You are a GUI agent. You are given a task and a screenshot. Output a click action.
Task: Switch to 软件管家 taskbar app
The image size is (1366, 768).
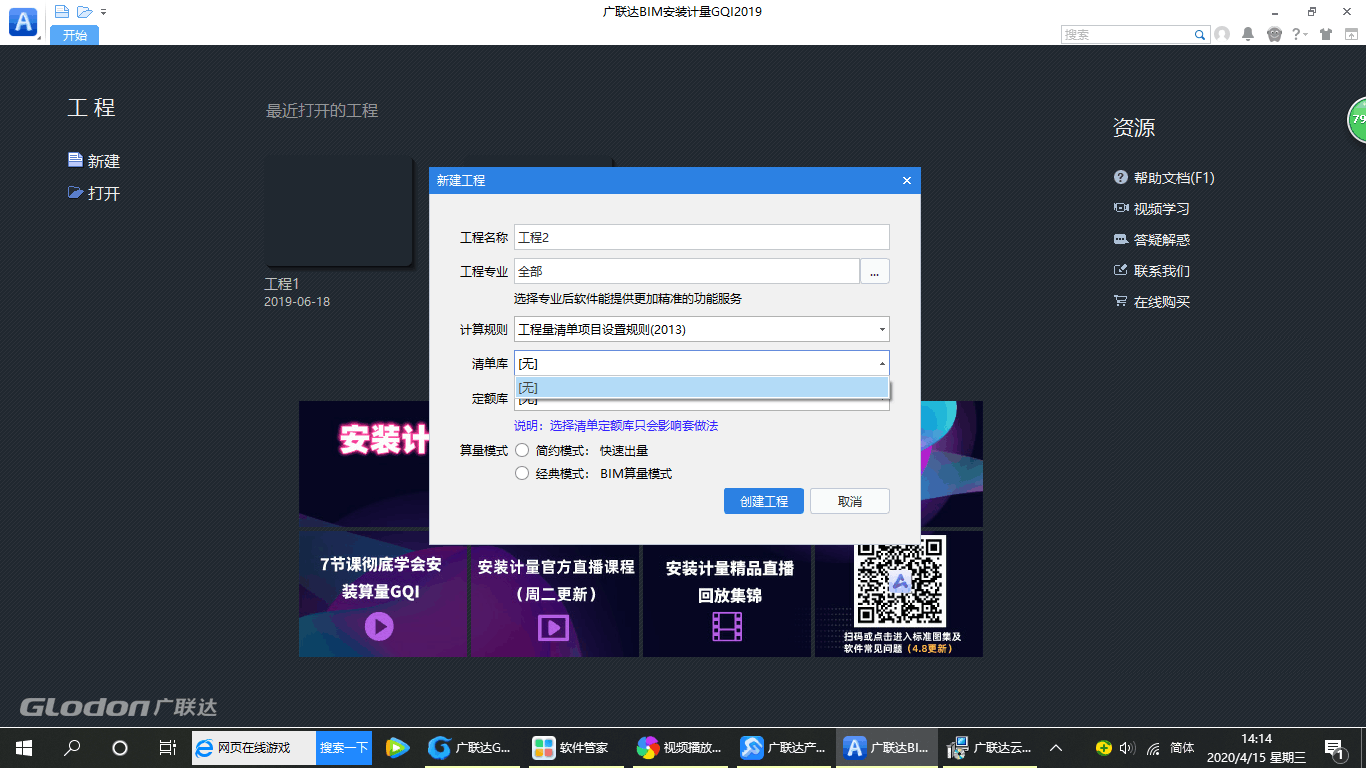[574, 747]
